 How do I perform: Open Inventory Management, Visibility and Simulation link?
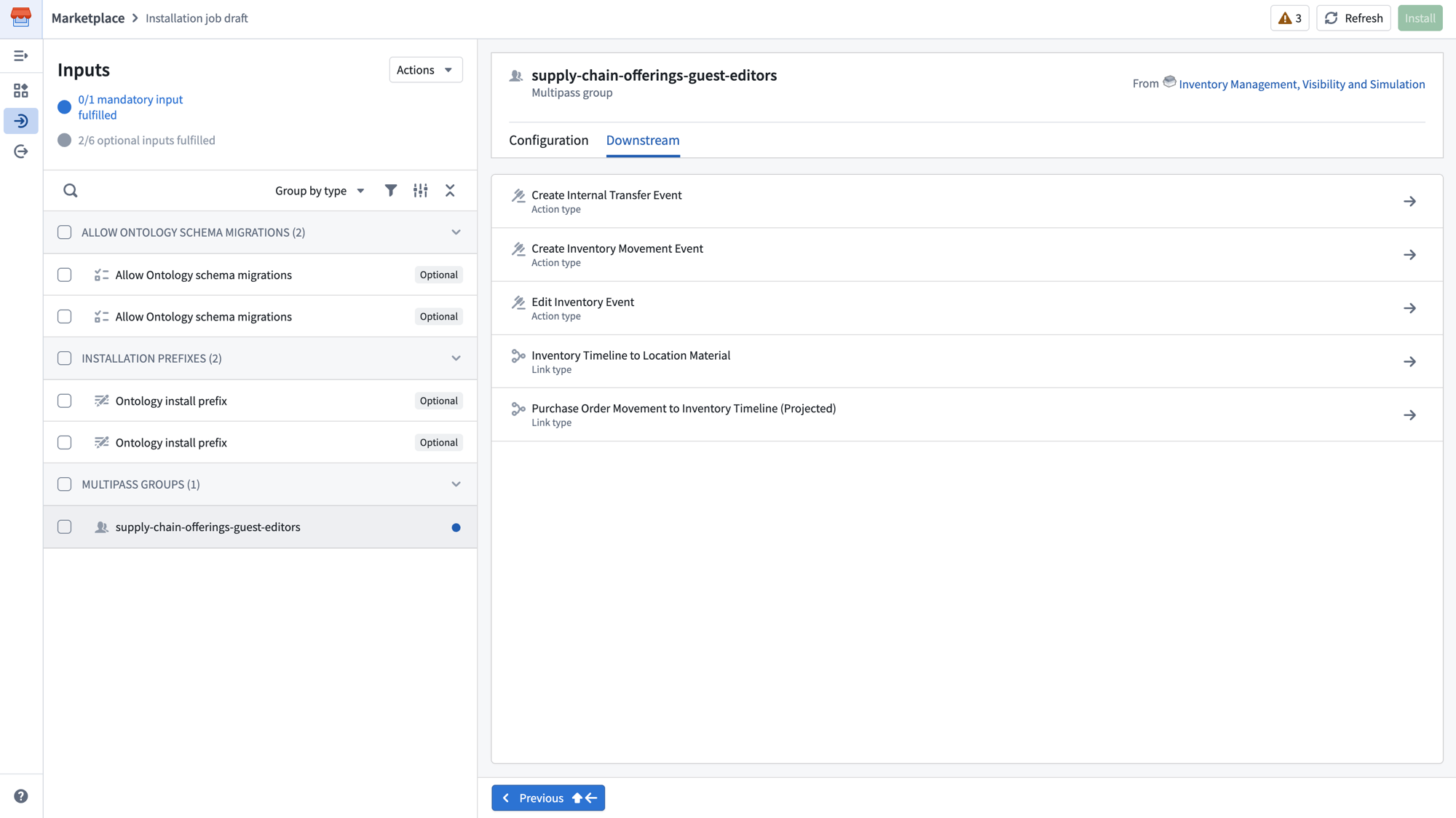pyautogui.click(x=1302, y=84)
